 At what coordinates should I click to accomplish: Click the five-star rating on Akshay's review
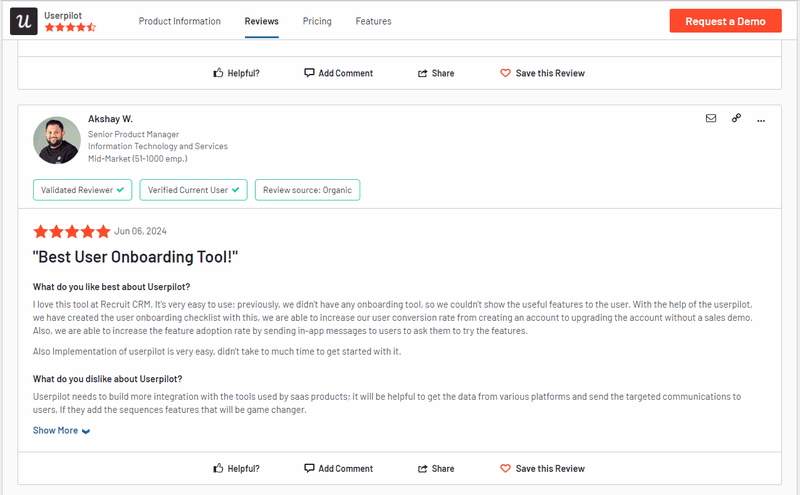(x=71, y=232)
